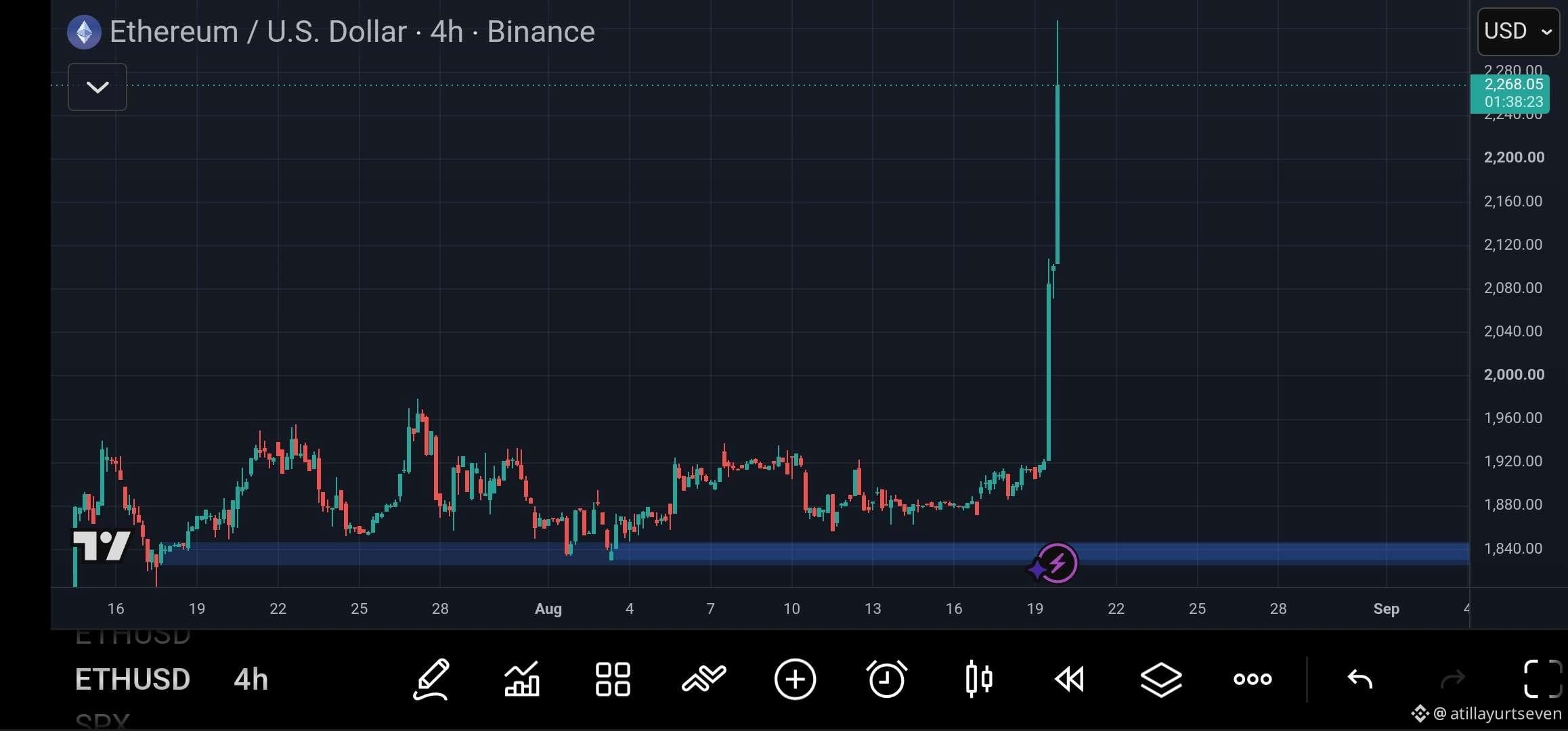Click the Sep label on time axis
The image size is (1568, 731).
click(x=1386, y=608)
